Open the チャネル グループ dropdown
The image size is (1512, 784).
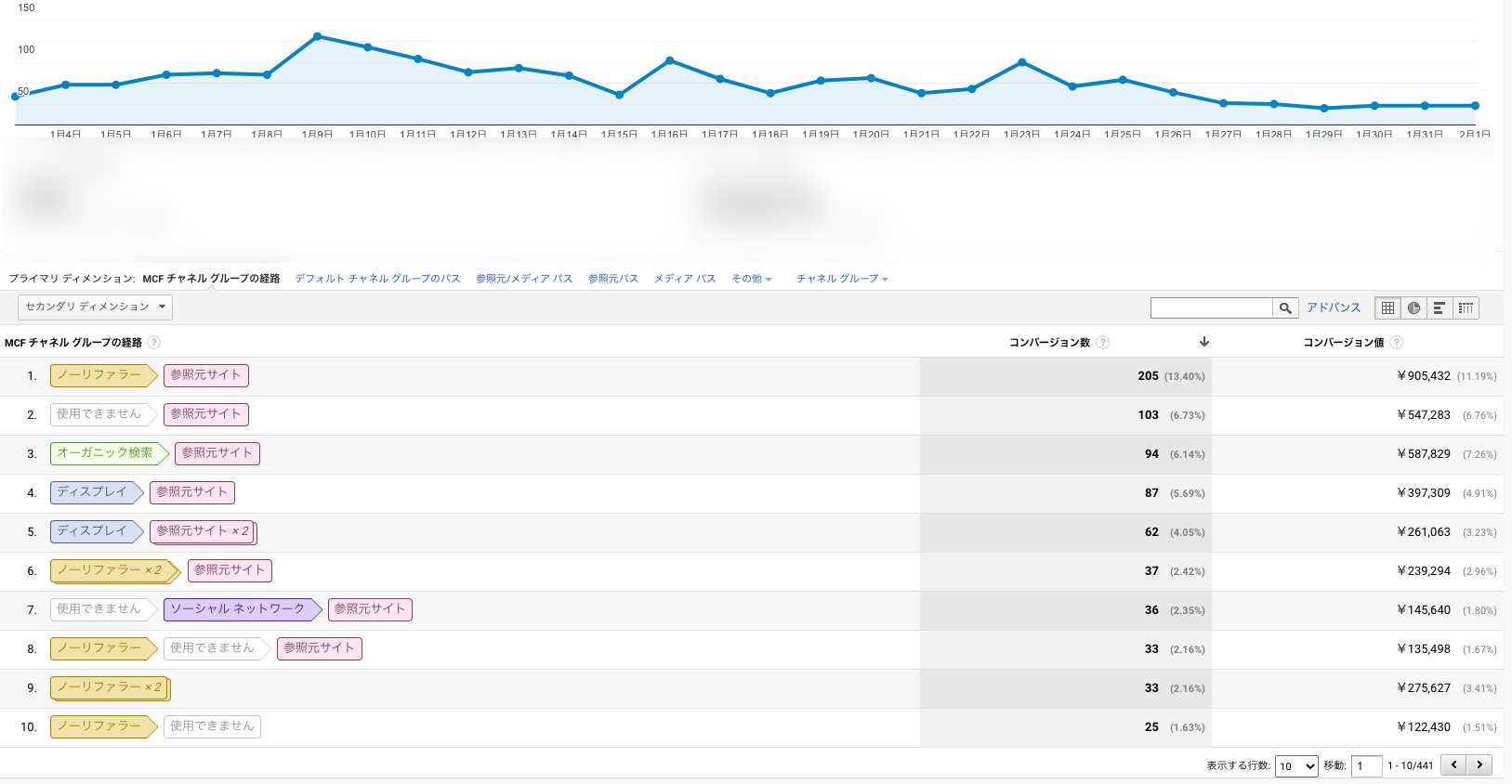(x=841, y=279)
